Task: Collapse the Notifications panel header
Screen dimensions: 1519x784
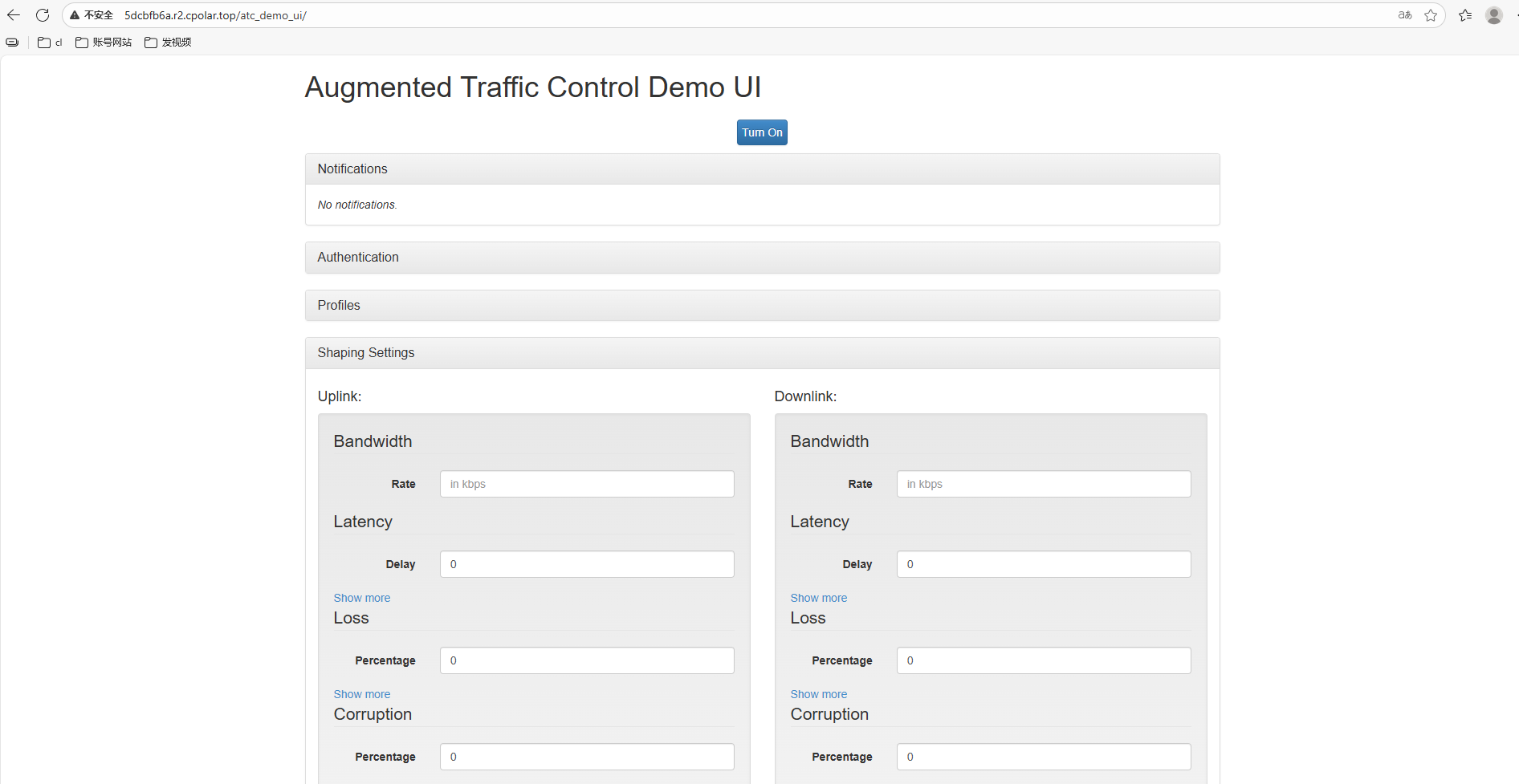Action: [762, 169]
